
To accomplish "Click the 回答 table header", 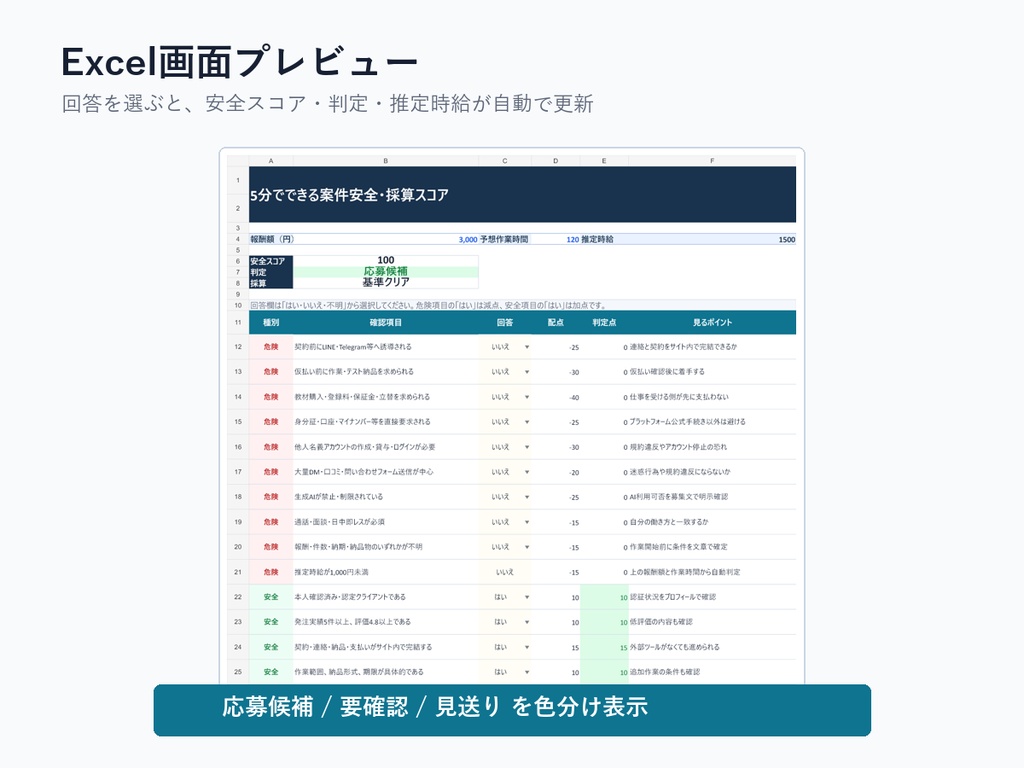I will 505,323.
